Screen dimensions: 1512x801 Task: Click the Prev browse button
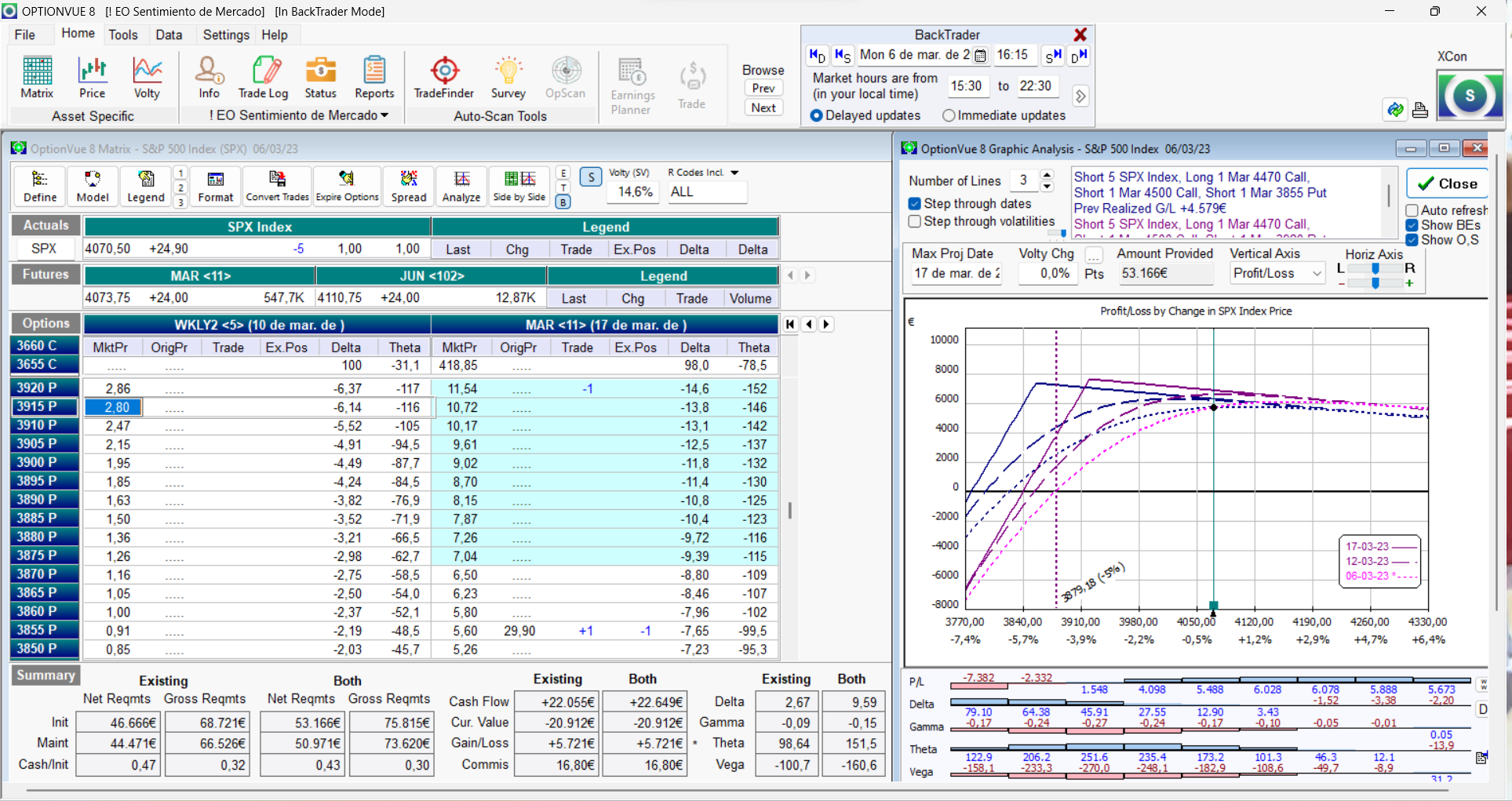click(763, 89)
